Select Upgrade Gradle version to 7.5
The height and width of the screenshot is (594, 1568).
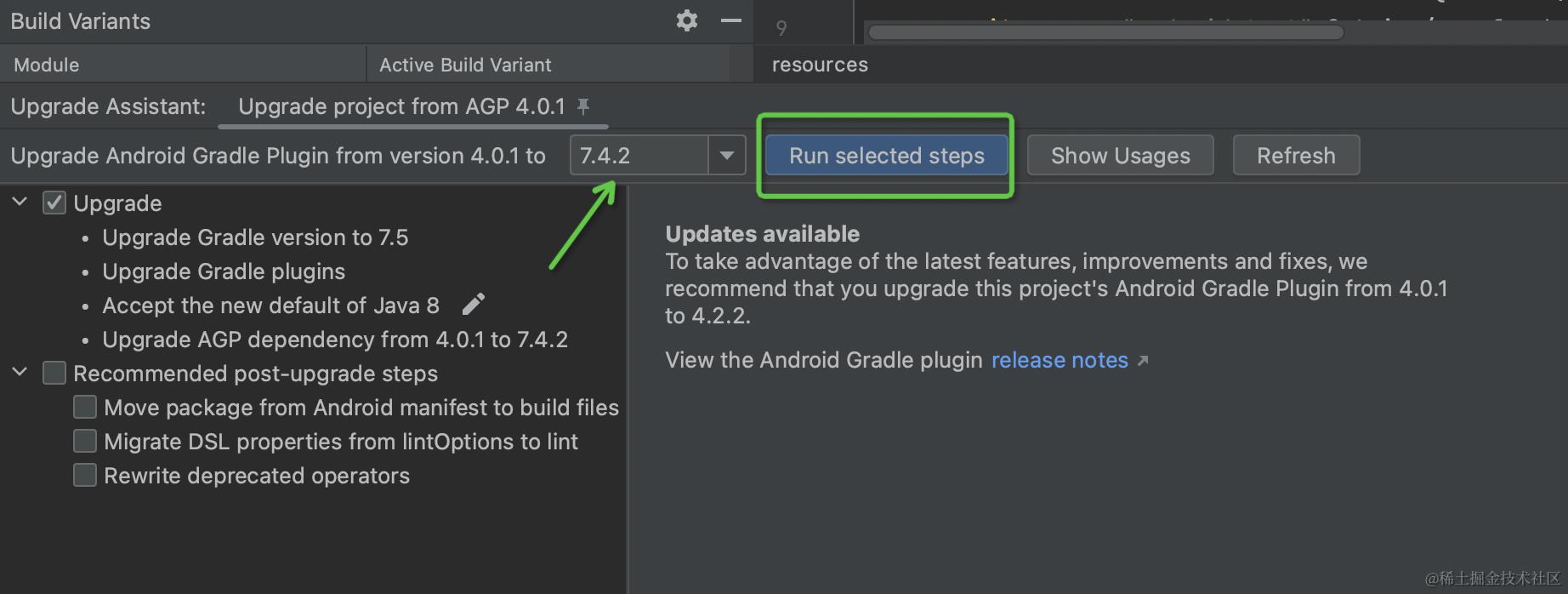[255, 237]
